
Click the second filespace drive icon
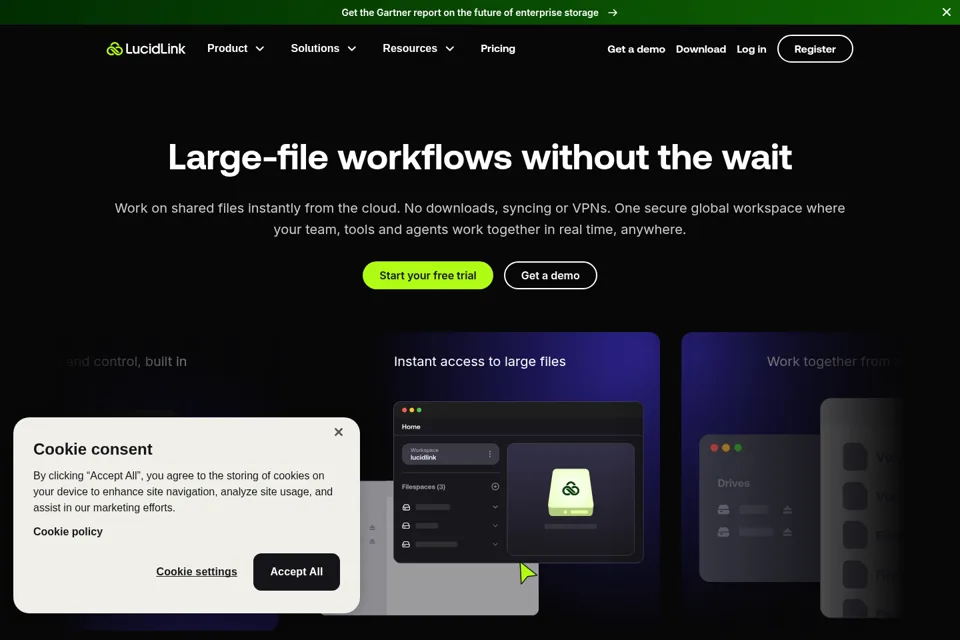pos(406,525)
